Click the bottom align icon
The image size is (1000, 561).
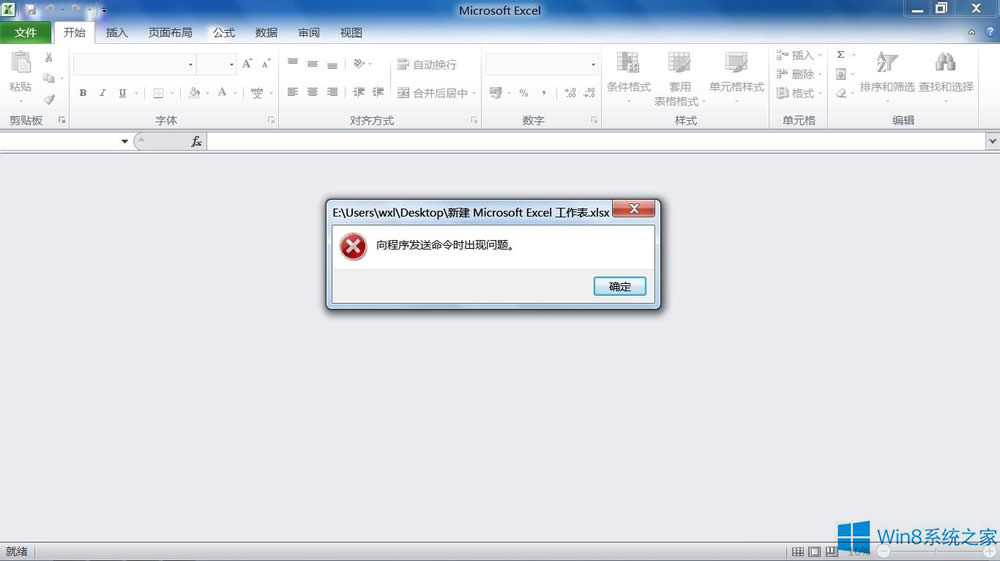pyautogui.click(x=332, y=64)
